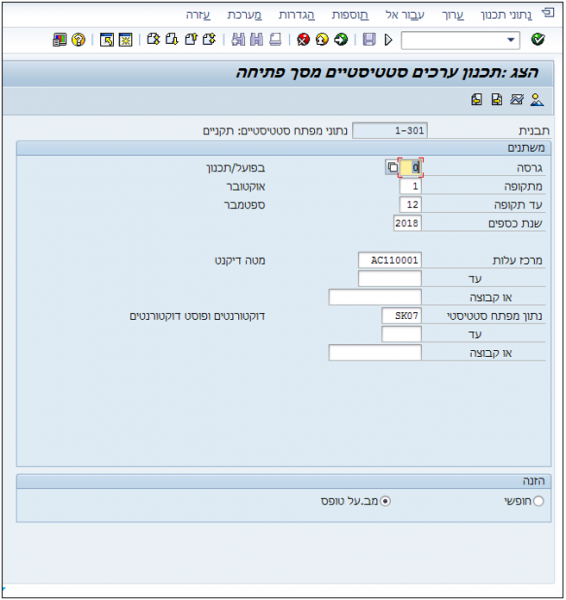Click the Next Page icon
Viewport: 566px width, 600px height.
(x=172, y=39)
